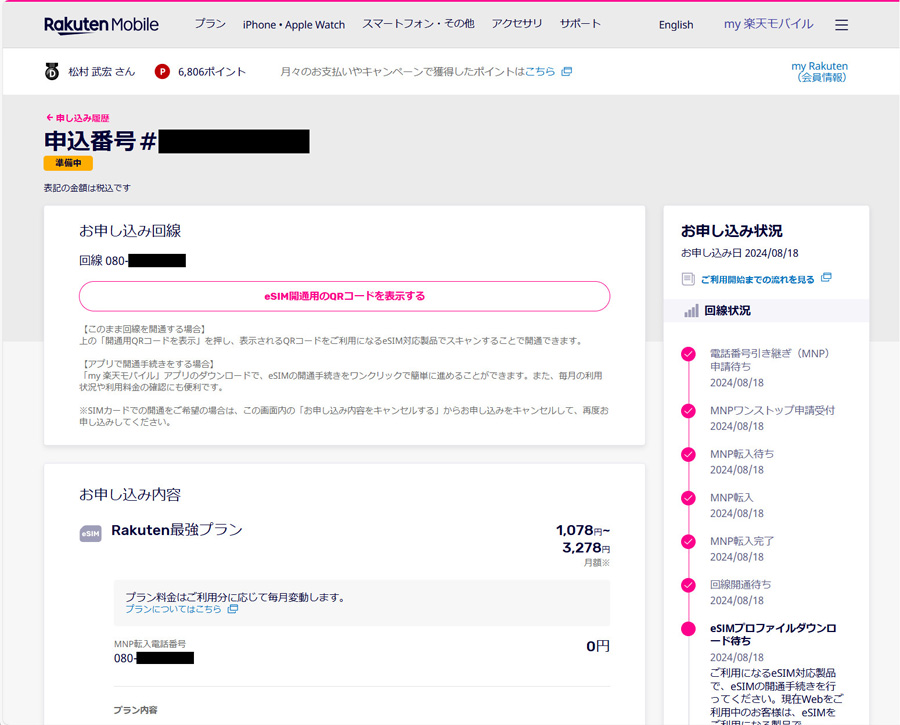The image size is (900, 725).
Task: Open the hamburger menu icon
Action: [x=841, y=25]
